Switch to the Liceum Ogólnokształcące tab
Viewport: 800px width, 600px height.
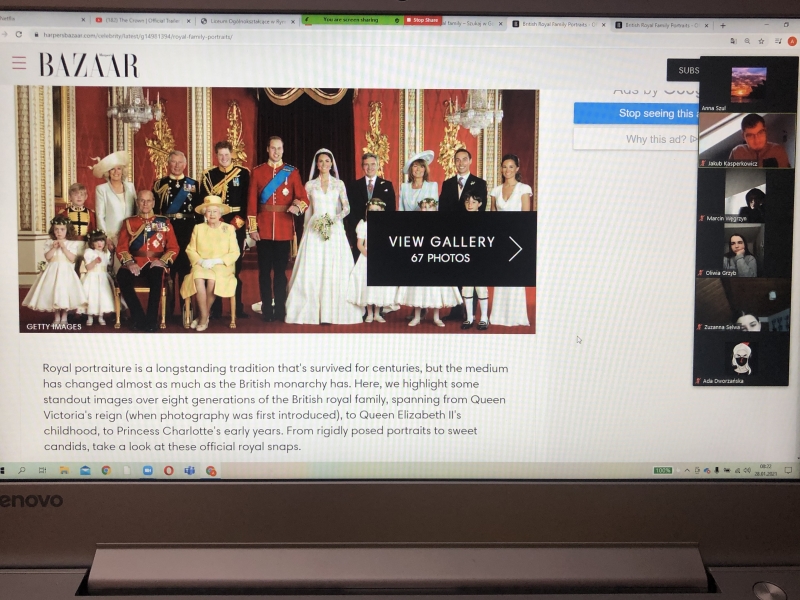(x=247, y=21)
